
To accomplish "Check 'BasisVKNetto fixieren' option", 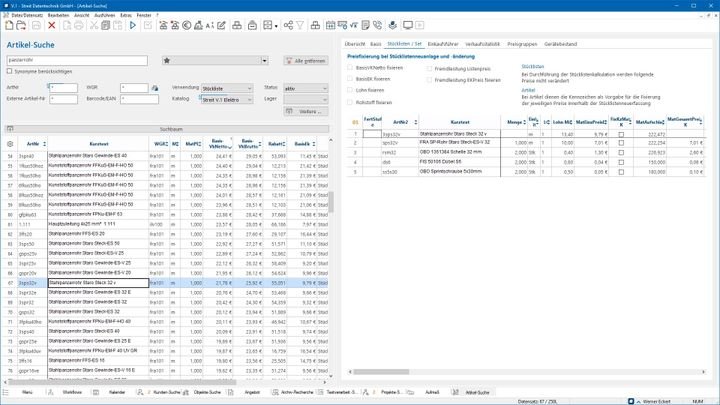I will (350, 68).
